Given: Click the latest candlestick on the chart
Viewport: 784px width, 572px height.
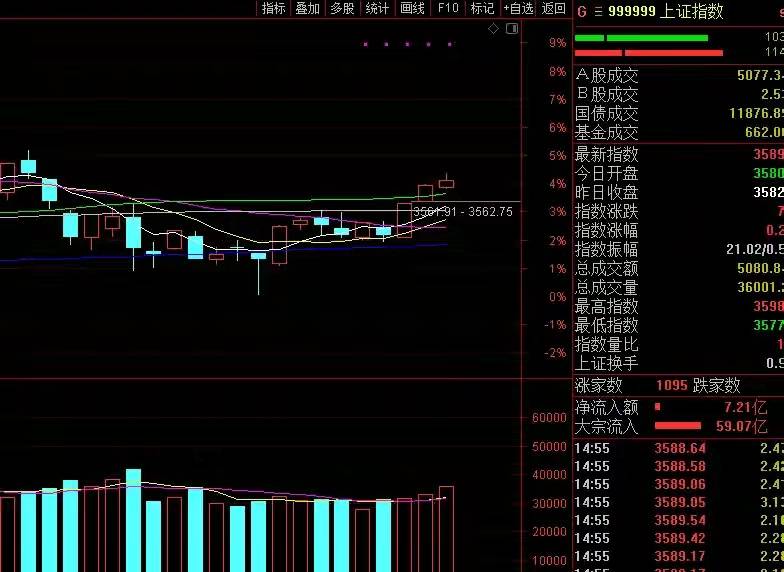Looking at the screenshot, I should (x=446, y=183).
